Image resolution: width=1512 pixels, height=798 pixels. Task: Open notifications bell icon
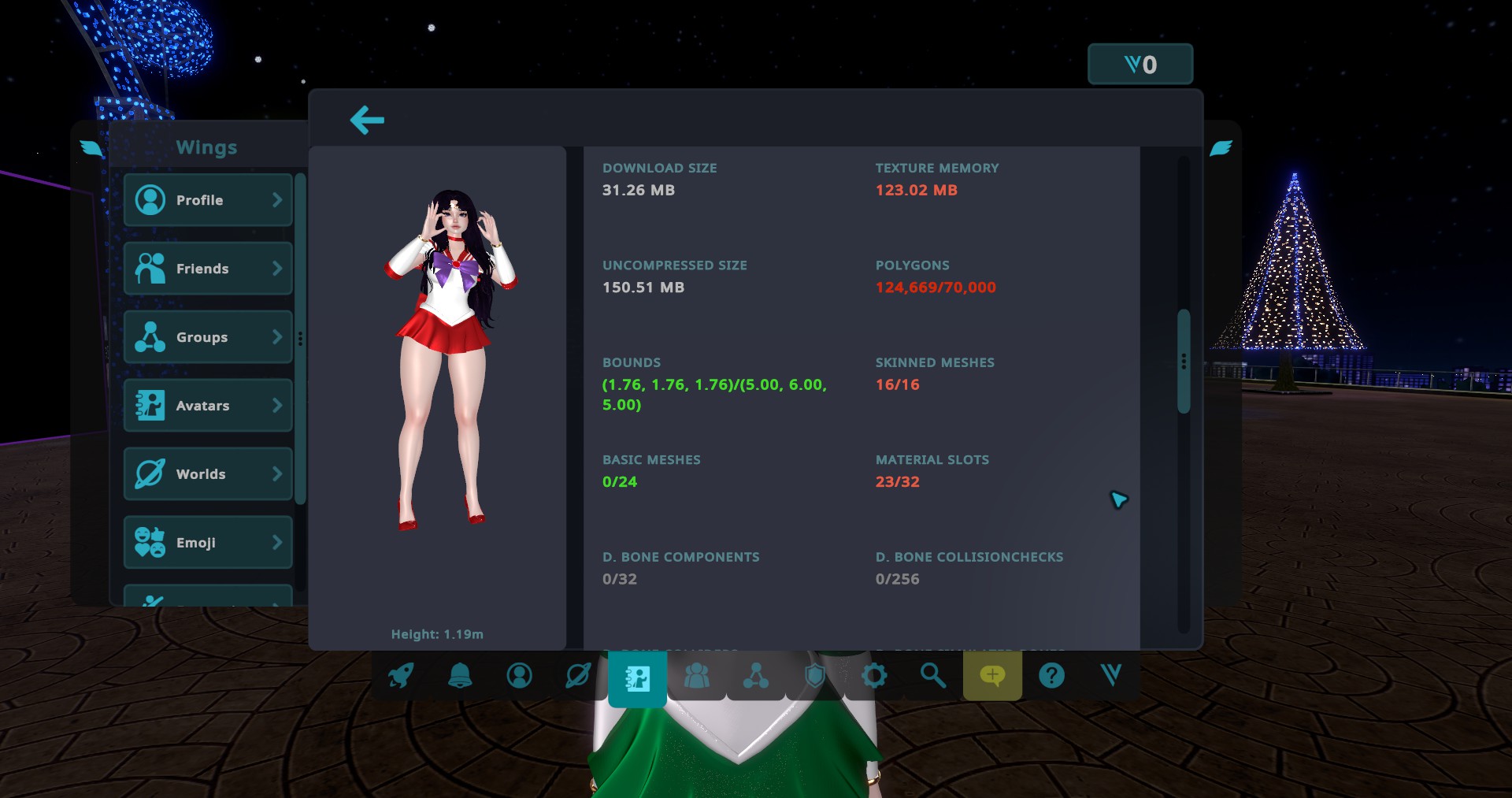click(460, 675)
